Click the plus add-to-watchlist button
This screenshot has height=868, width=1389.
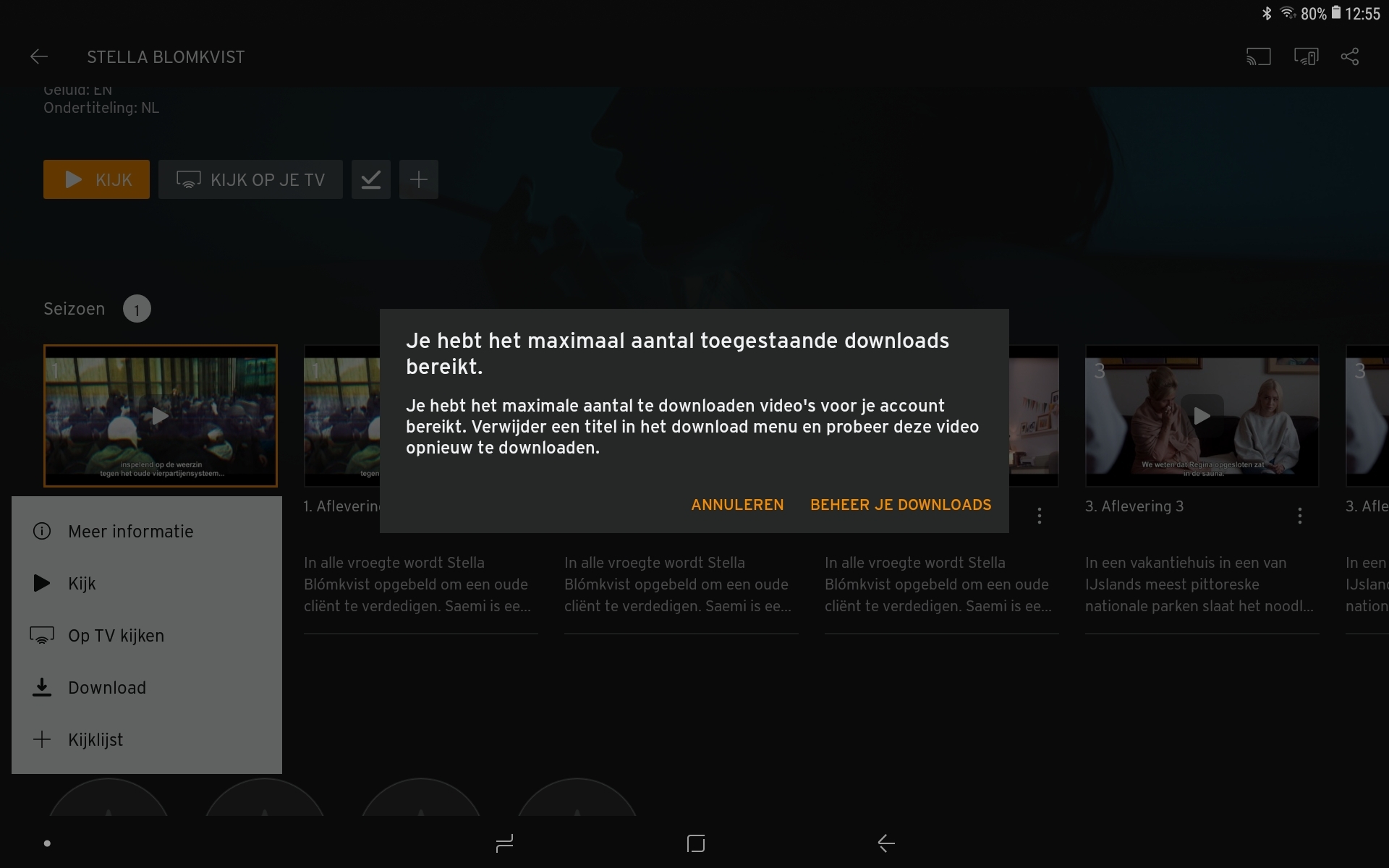click(419, 179)
